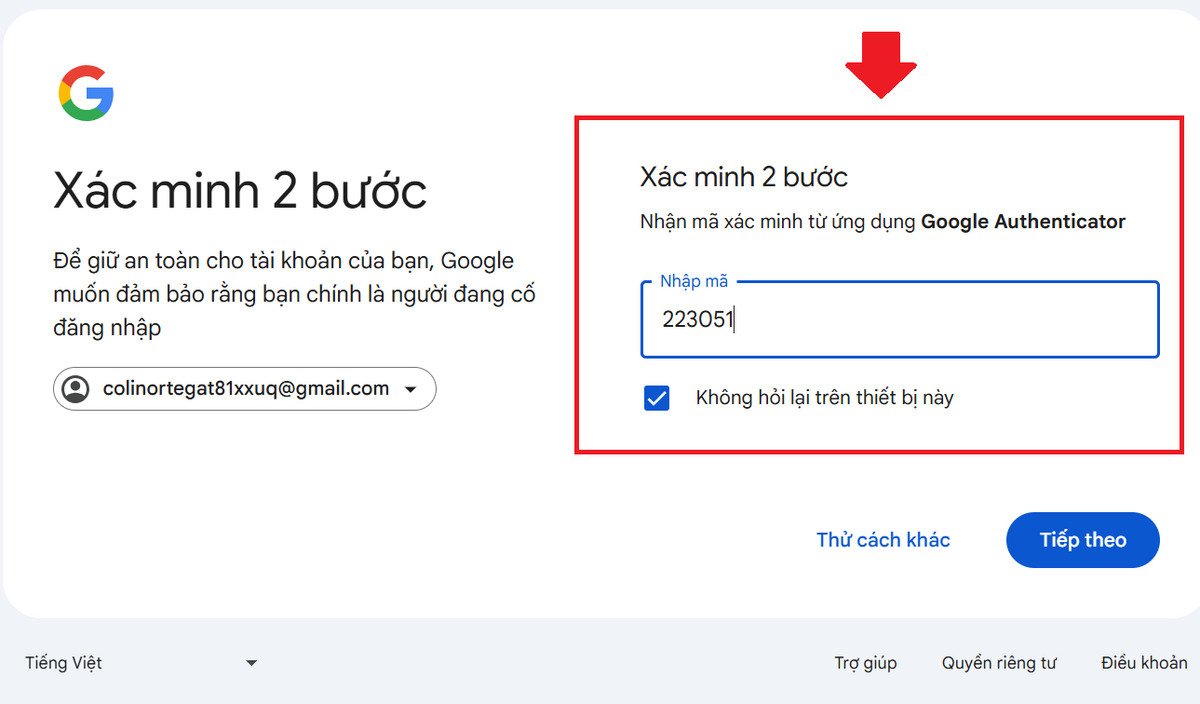This screenshot has width=1200, height=704.
Task: Click the bold "Google Authenticator" text
Action: coord(1023,222)
